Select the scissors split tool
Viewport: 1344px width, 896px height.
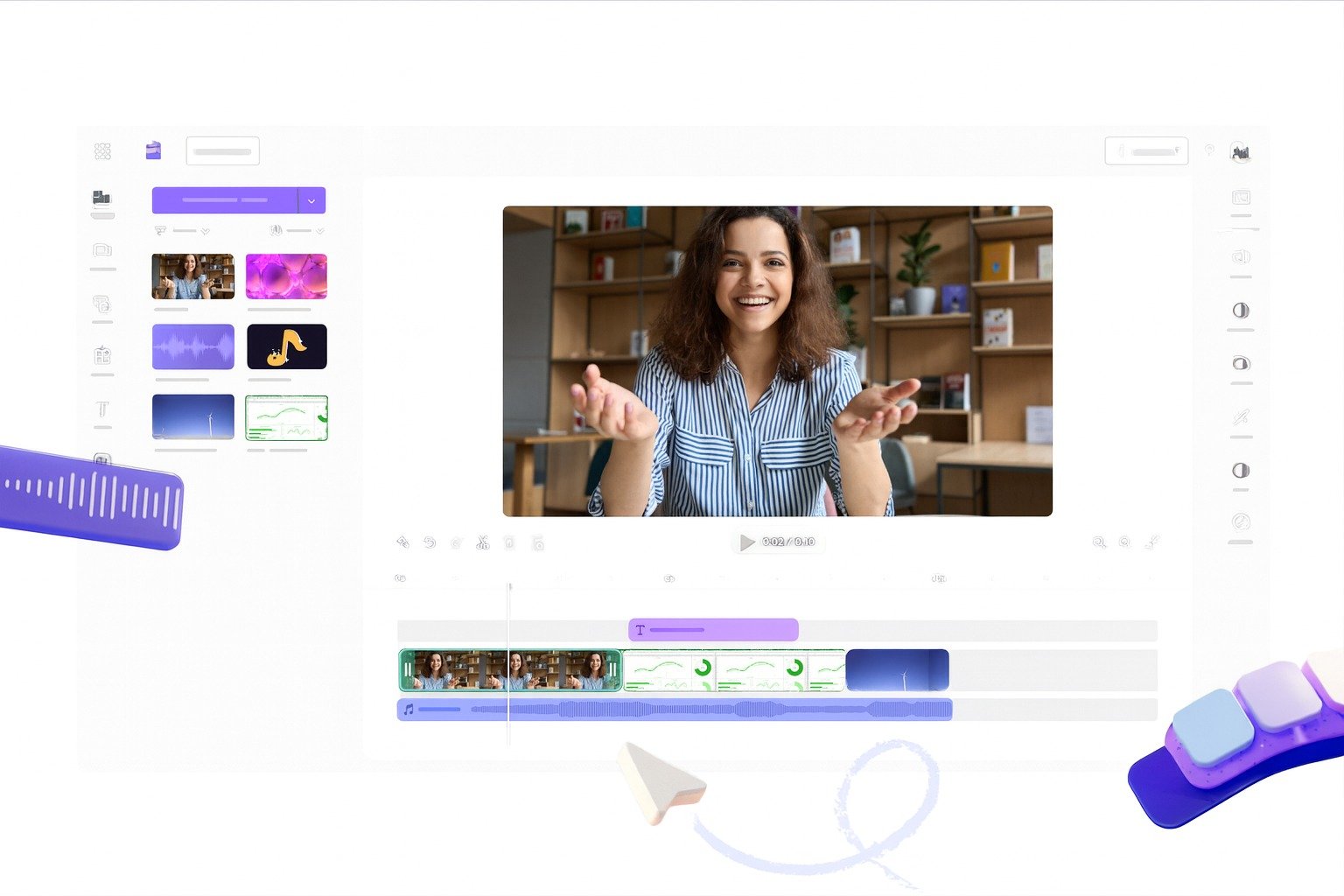point(482,542)
